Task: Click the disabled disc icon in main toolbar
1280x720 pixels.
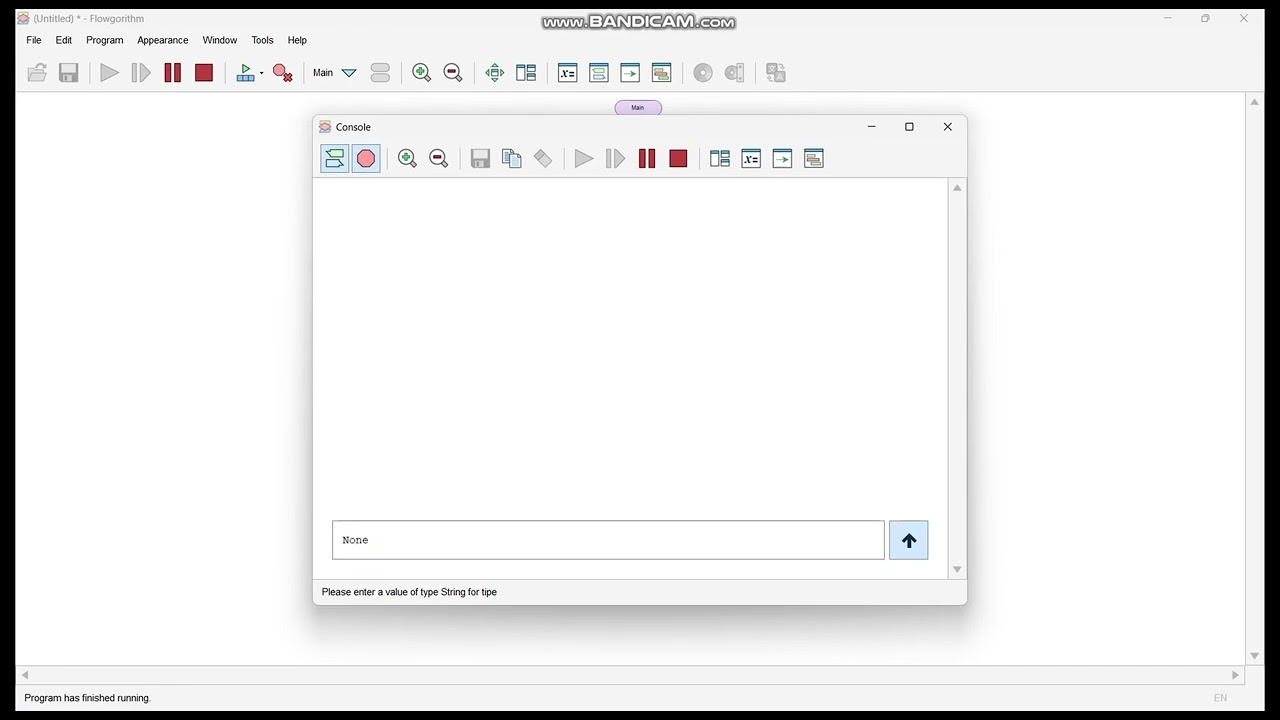Action: (x=703, y=72)
